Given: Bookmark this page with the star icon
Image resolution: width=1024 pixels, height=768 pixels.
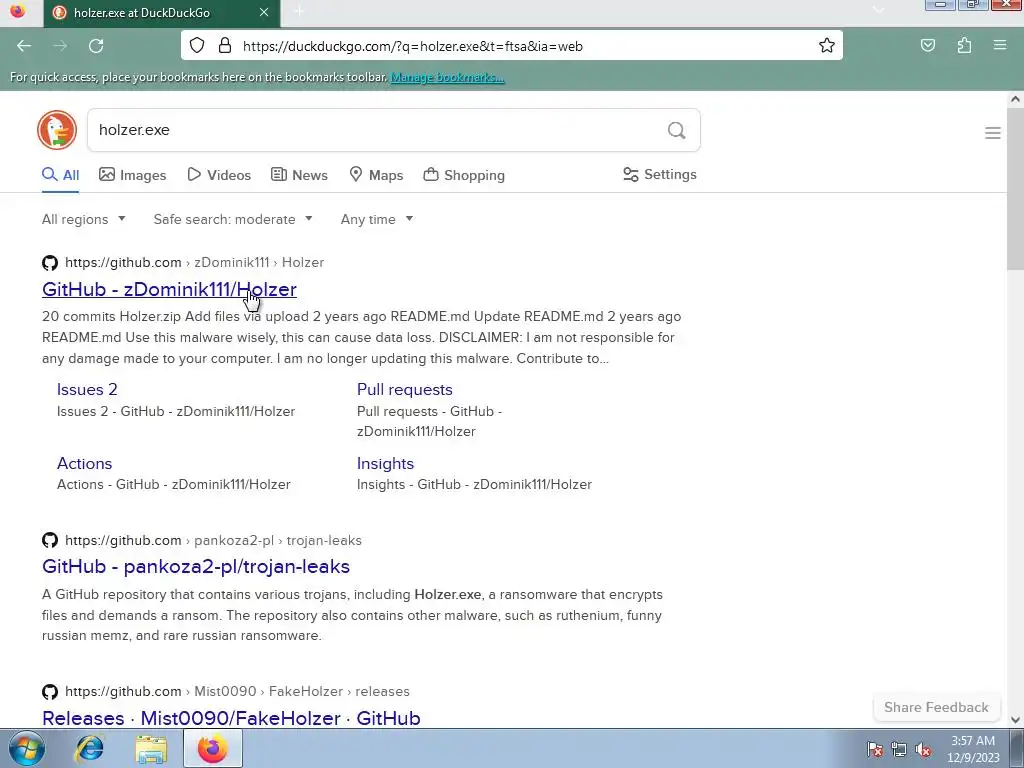Looking at the screenshot, I should (x=827, y=45).
